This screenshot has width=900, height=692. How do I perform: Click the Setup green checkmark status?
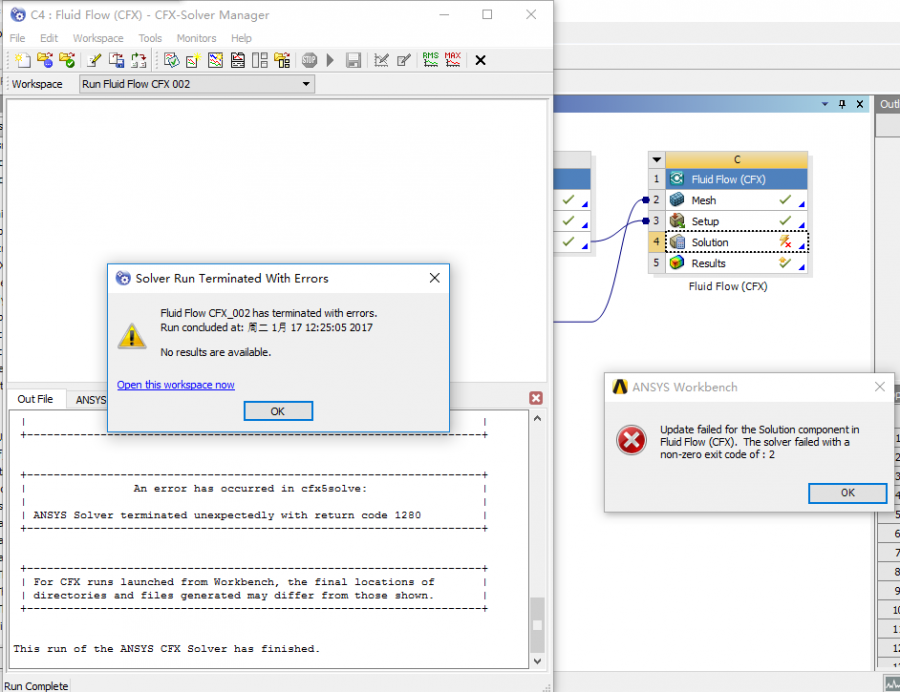[x=785, y=220]
